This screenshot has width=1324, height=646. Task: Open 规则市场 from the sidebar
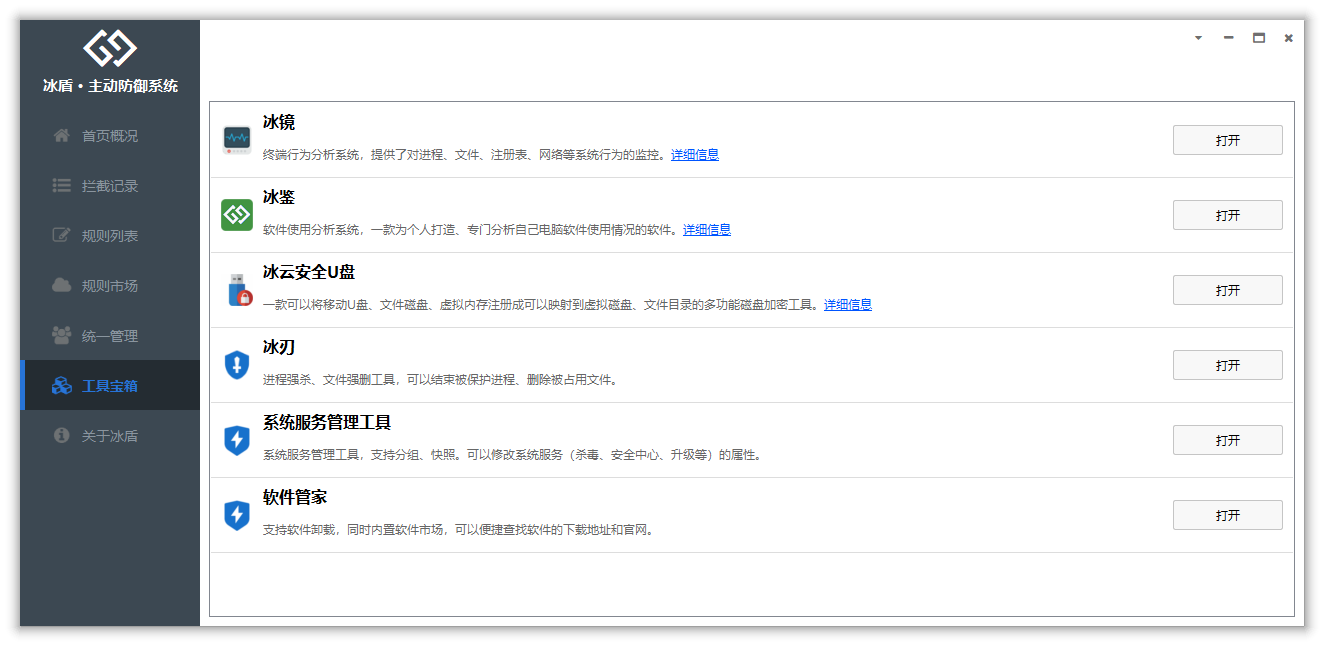pos(110,286)
